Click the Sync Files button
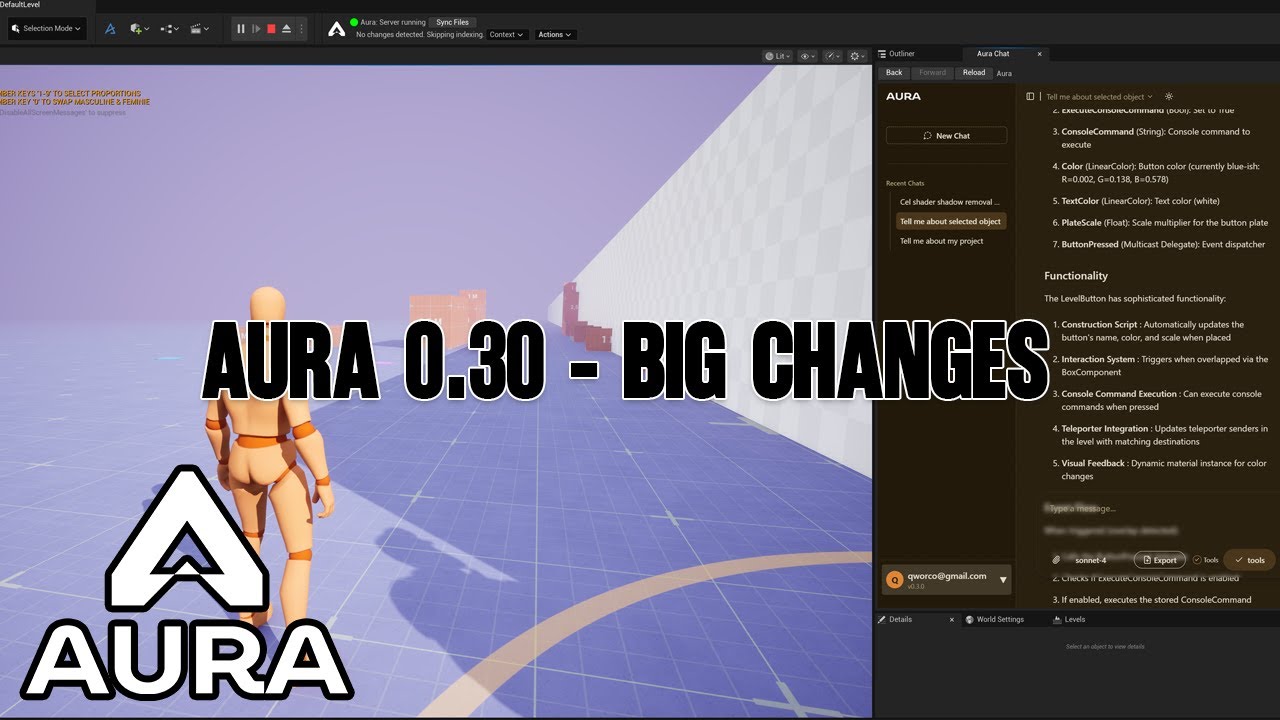The width and height of the screenshot is (1280, 720). 452,22
